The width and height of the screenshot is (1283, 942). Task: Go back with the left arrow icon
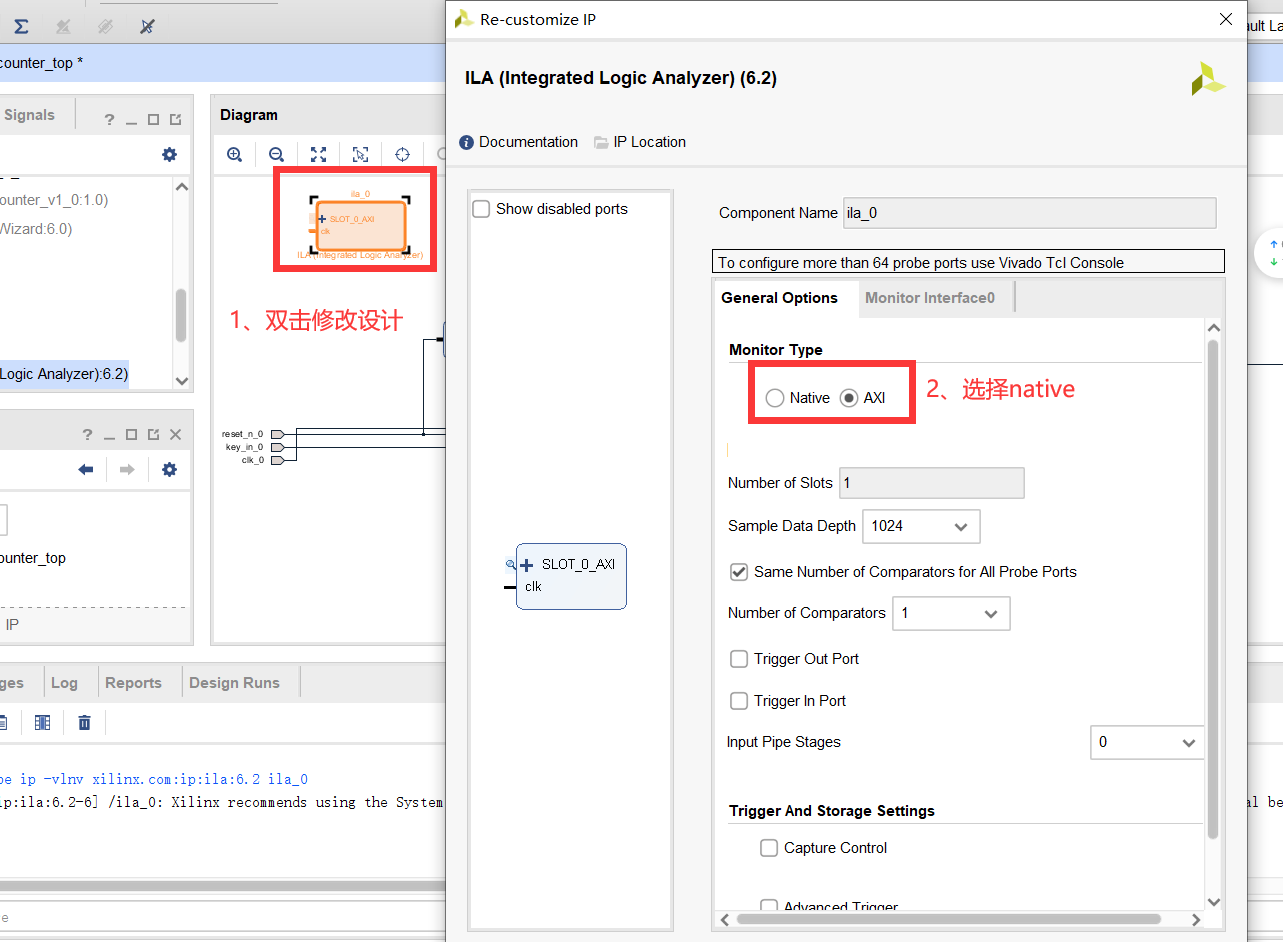86,469
